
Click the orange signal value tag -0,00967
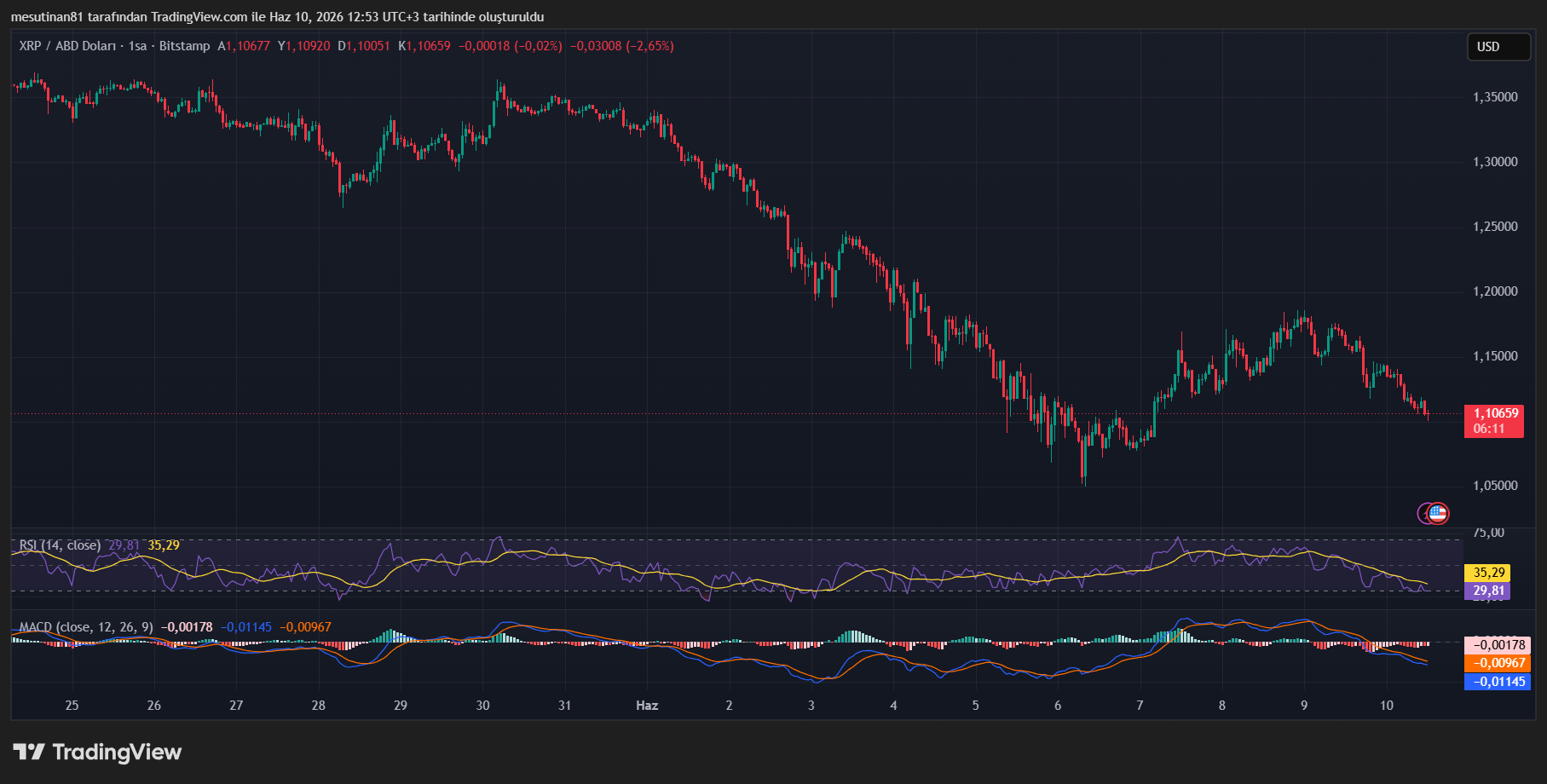pos(1498,663)
